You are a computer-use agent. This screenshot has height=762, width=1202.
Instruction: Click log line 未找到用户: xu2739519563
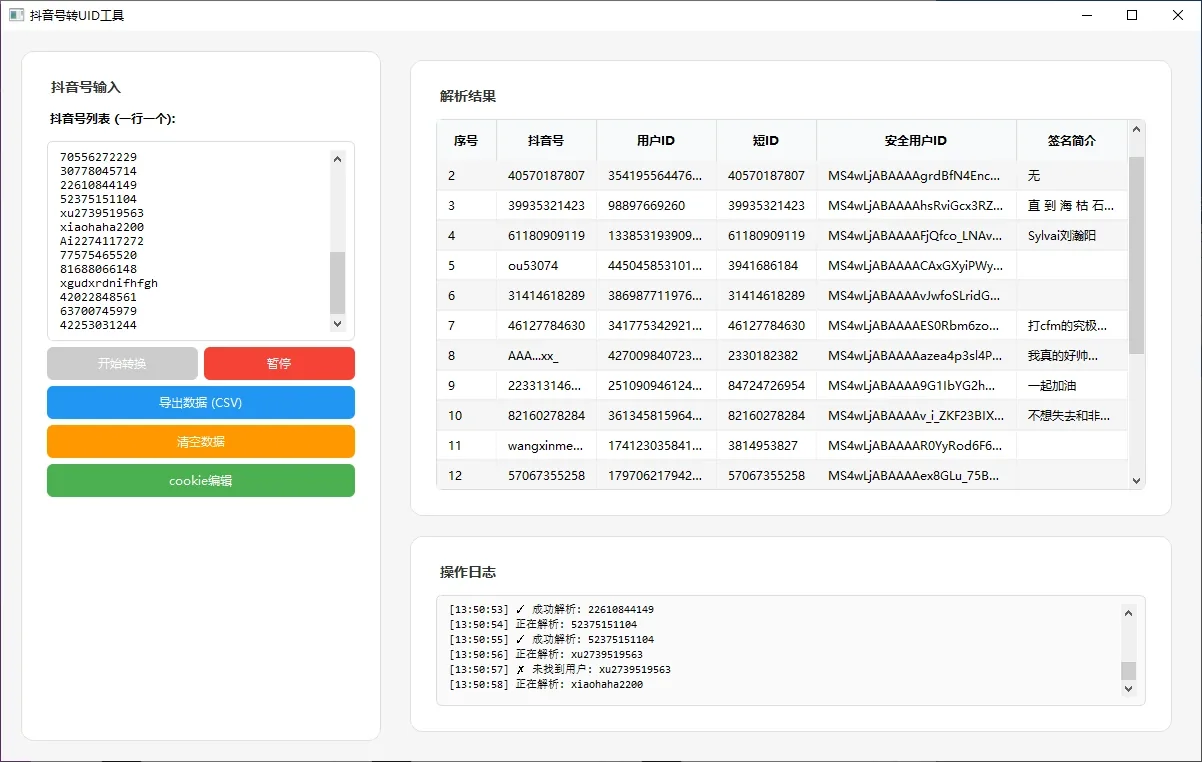[560, 669]
